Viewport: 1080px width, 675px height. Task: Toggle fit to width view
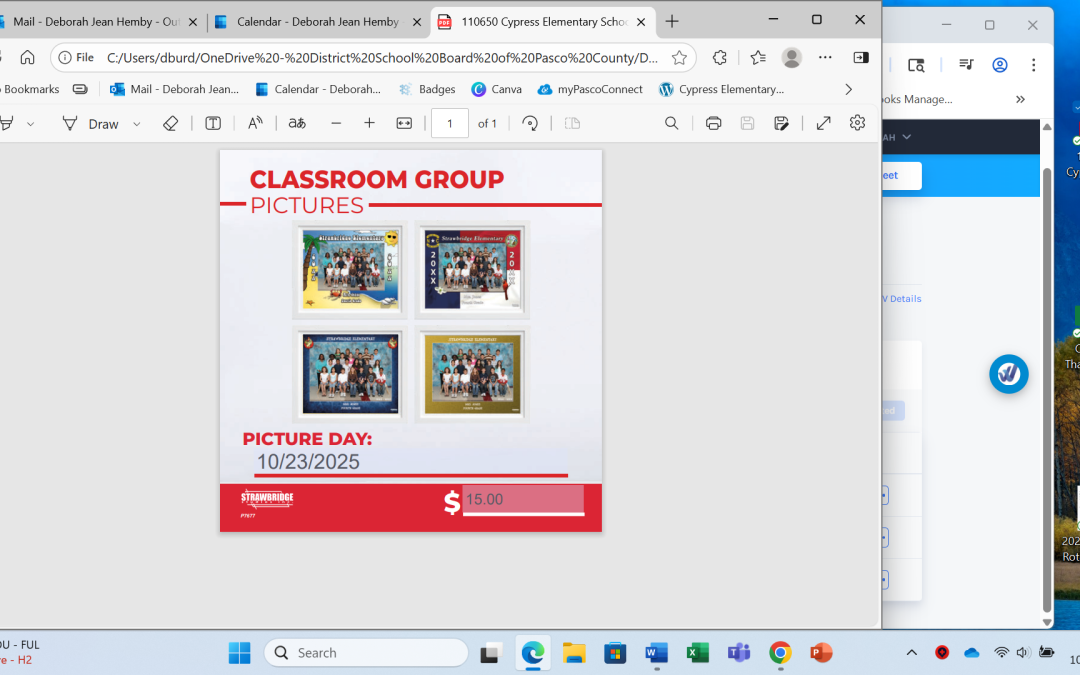pos(404,123)
